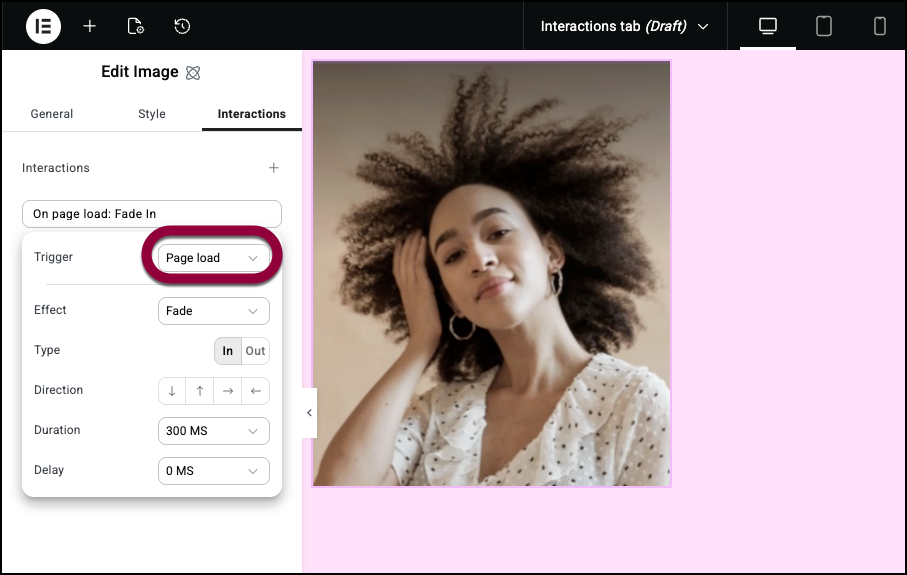Add a new interaction with plus icon
Image resolution: width=907 pixels, height=575 pixels.
pos(274,168)
